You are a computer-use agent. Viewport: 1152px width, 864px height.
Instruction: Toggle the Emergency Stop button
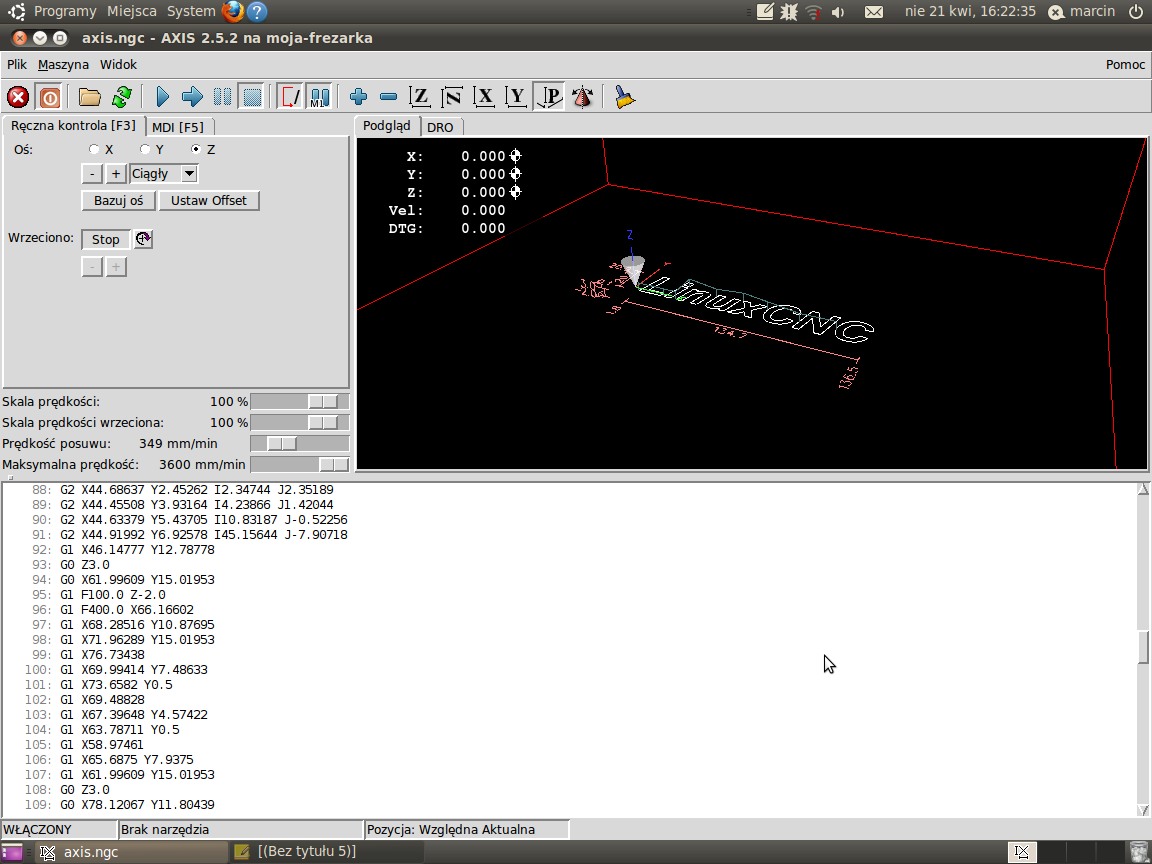pyautogui.click(x=18, y=97)
